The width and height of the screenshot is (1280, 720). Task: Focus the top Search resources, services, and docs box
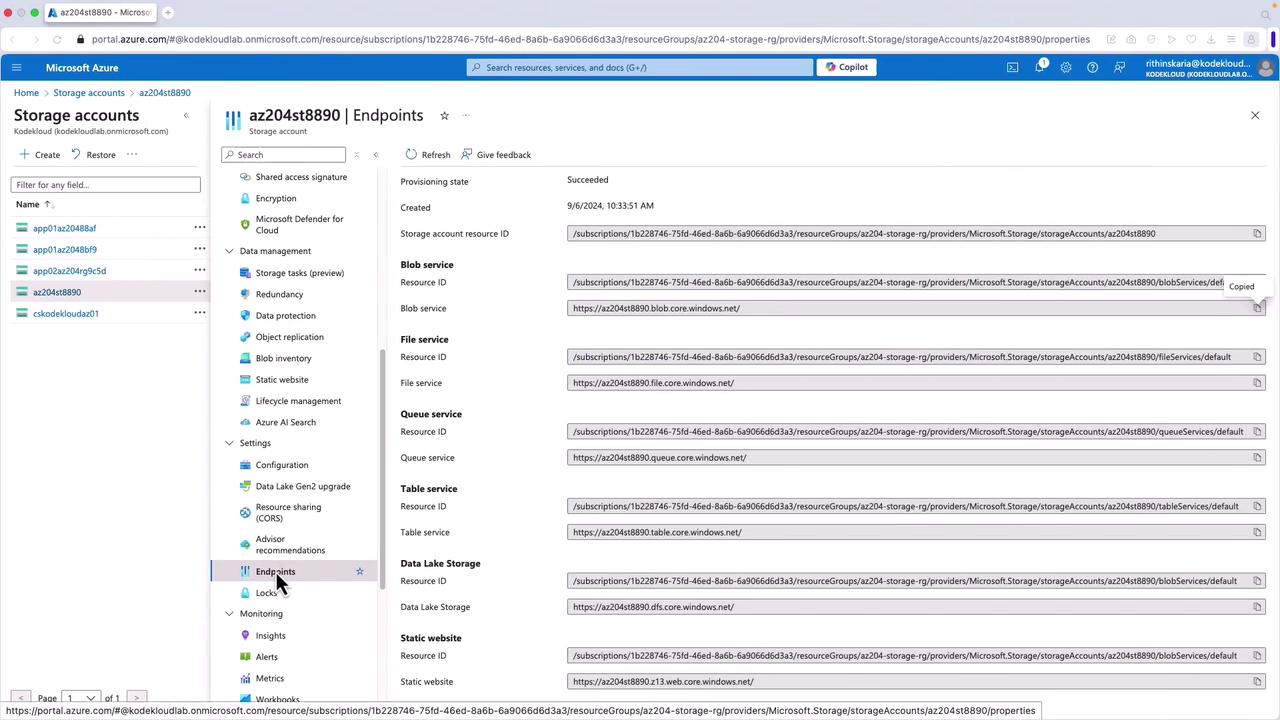point(640,67)
